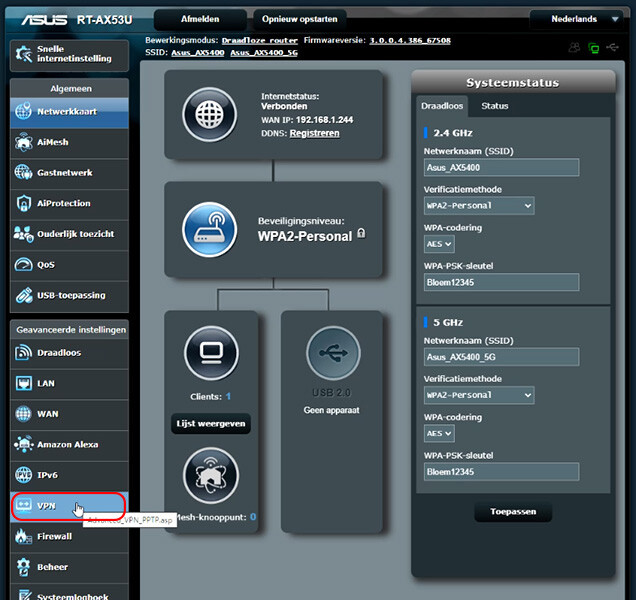Click the Clients count number 1

coord(228,396)
